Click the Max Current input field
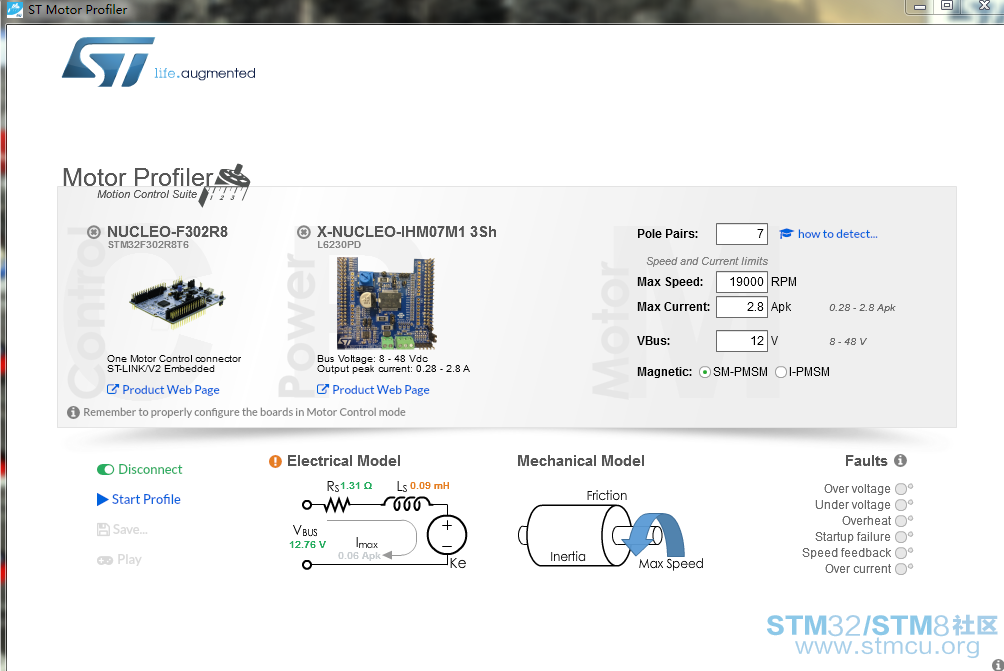Viewport: 1004px width, 671px height. (x=741, y=307)
